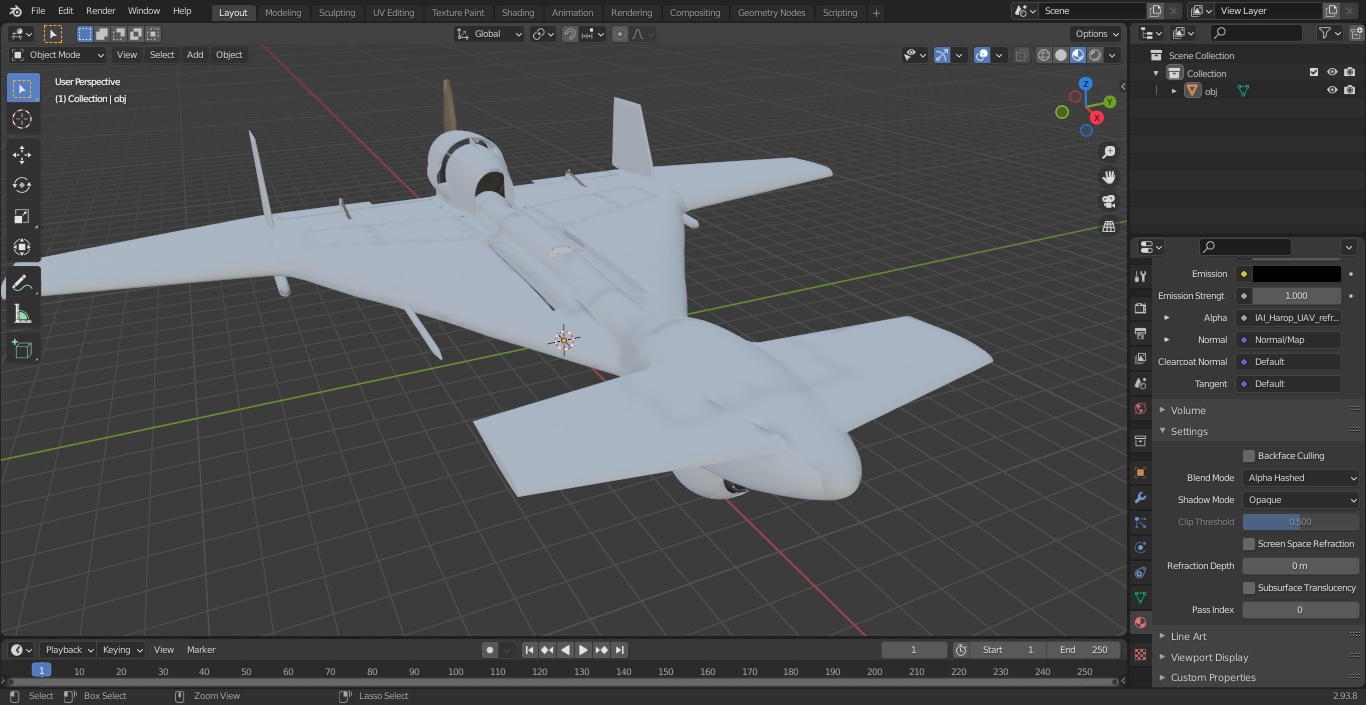Open the Scene properties tab

click(x=1140, y=383)
